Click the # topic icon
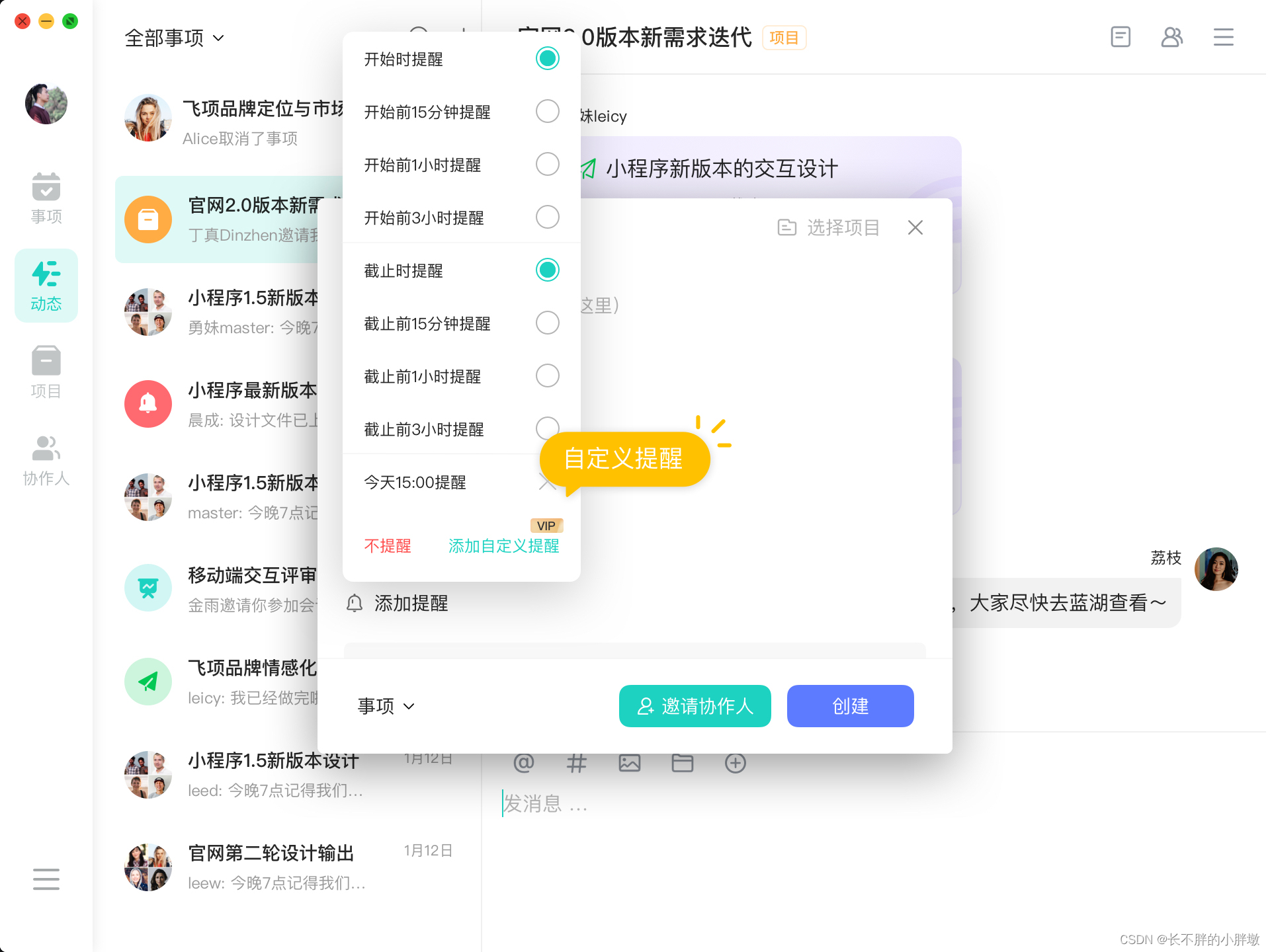This screenshot has width=1270, height=952. pos(576,763)
